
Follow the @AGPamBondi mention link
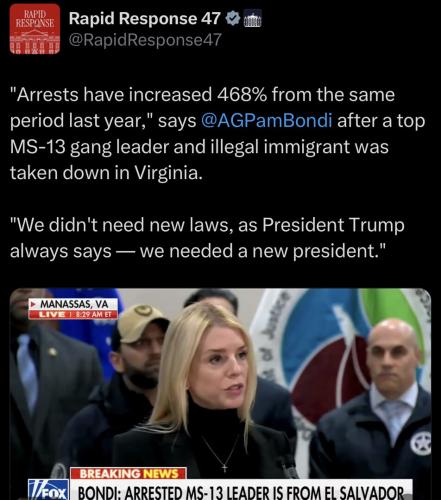[x=267, y=121]
